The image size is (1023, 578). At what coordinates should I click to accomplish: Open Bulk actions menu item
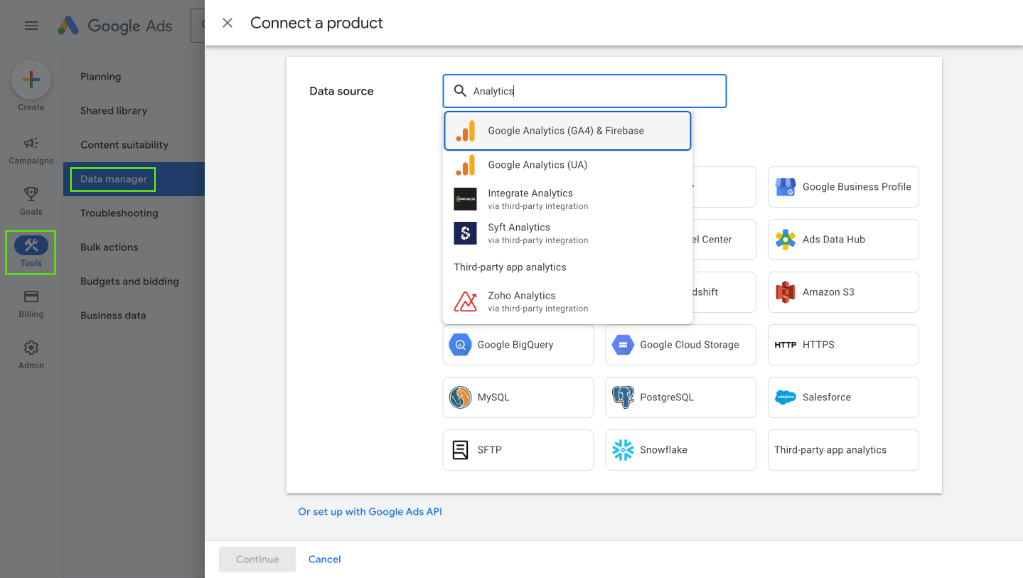[x=109, y=247]
